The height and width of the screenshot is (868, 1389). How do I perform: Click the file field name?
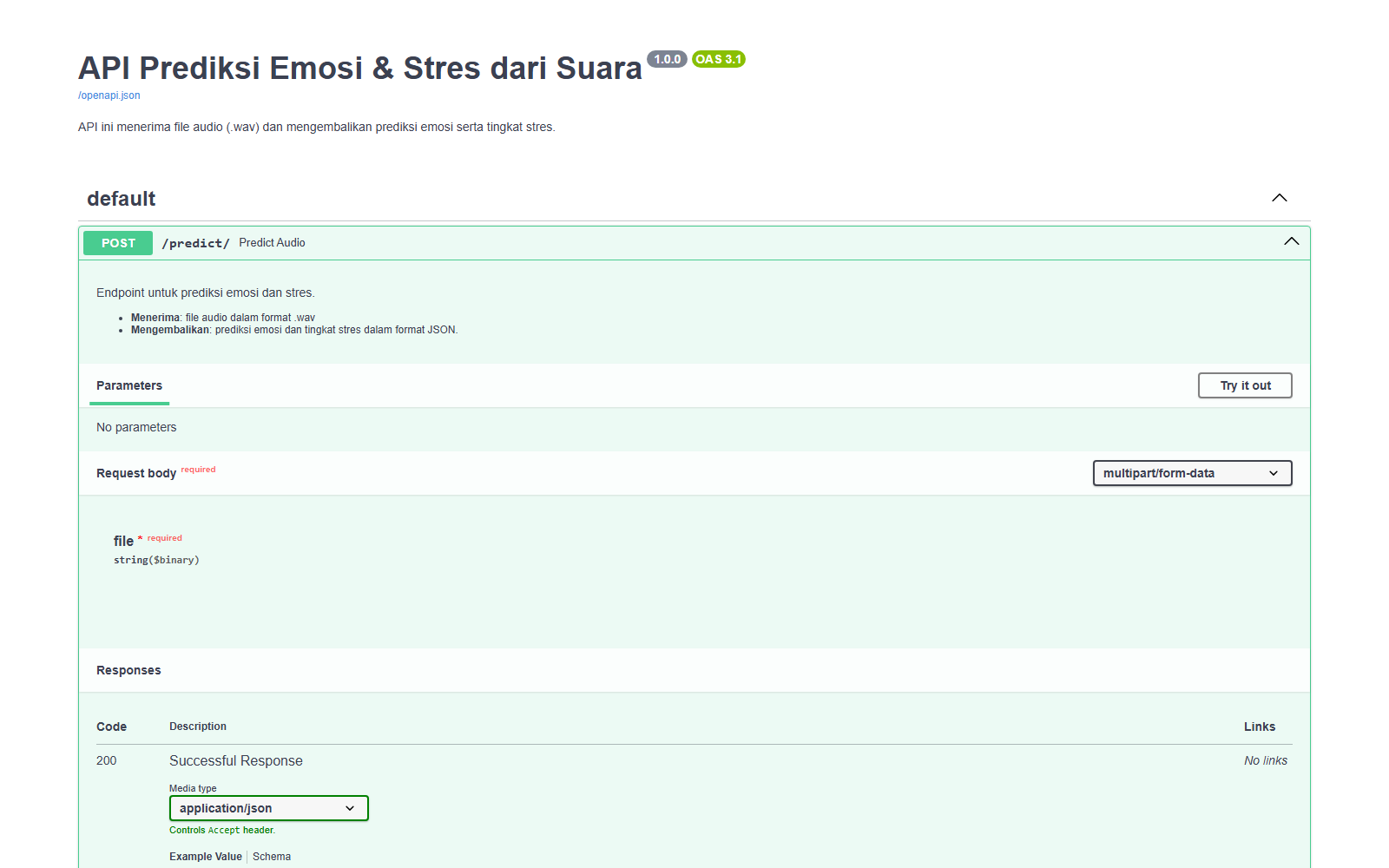[x=123, y=541]
